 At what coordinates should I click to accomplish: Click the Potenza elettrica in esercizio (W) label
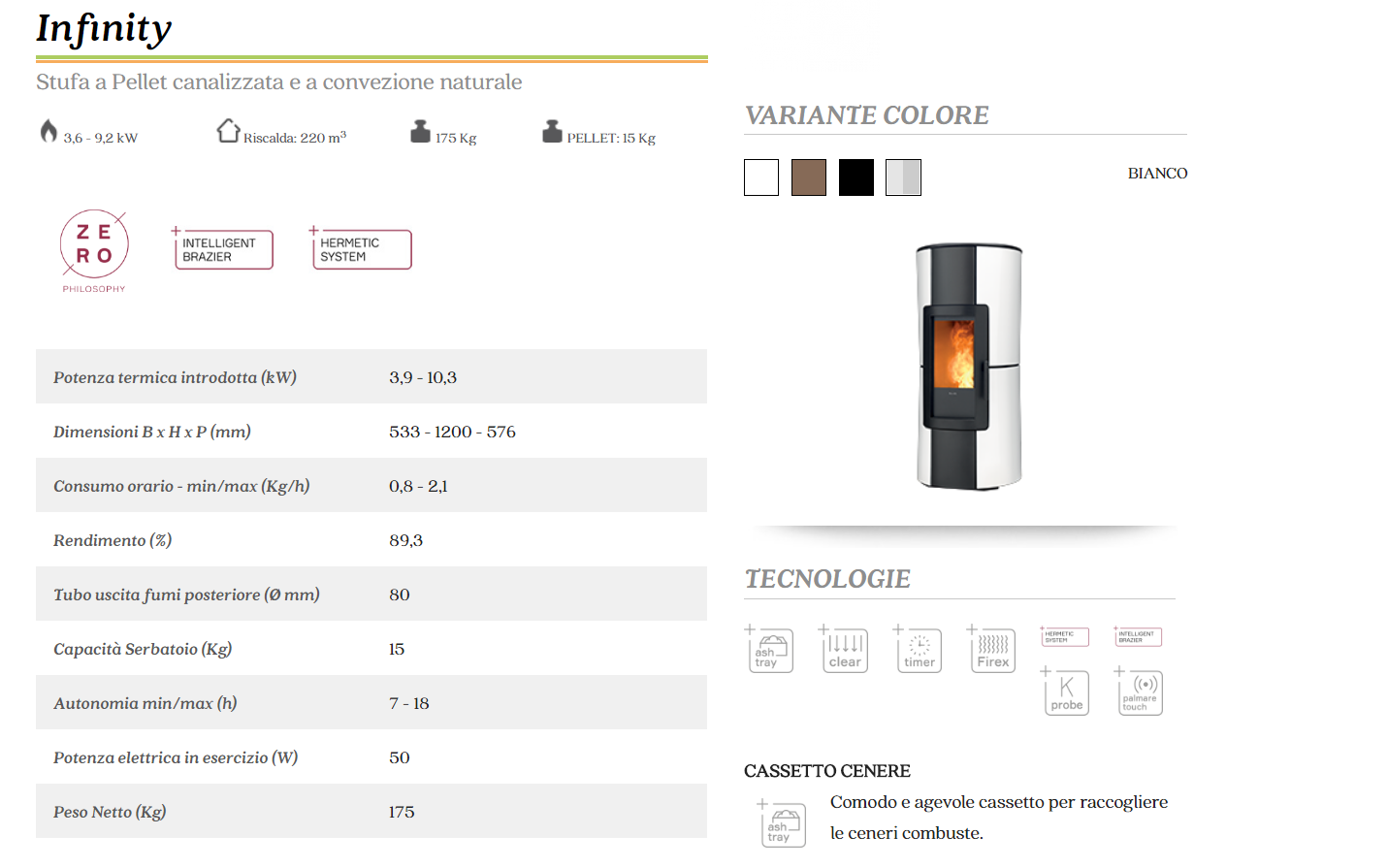tap(176, 757)
